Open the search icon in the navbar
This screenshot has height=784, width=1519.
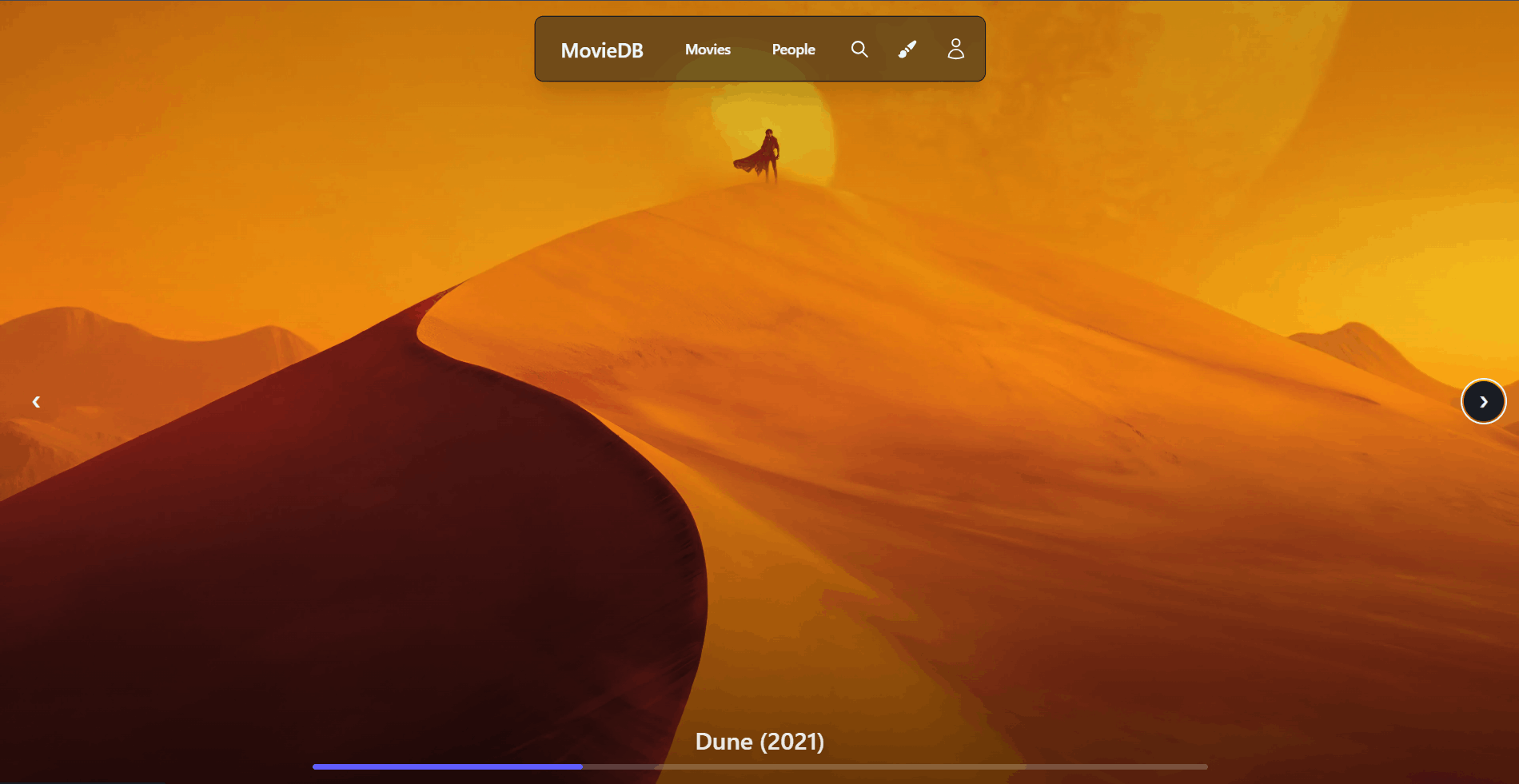(x=859, y=50)
